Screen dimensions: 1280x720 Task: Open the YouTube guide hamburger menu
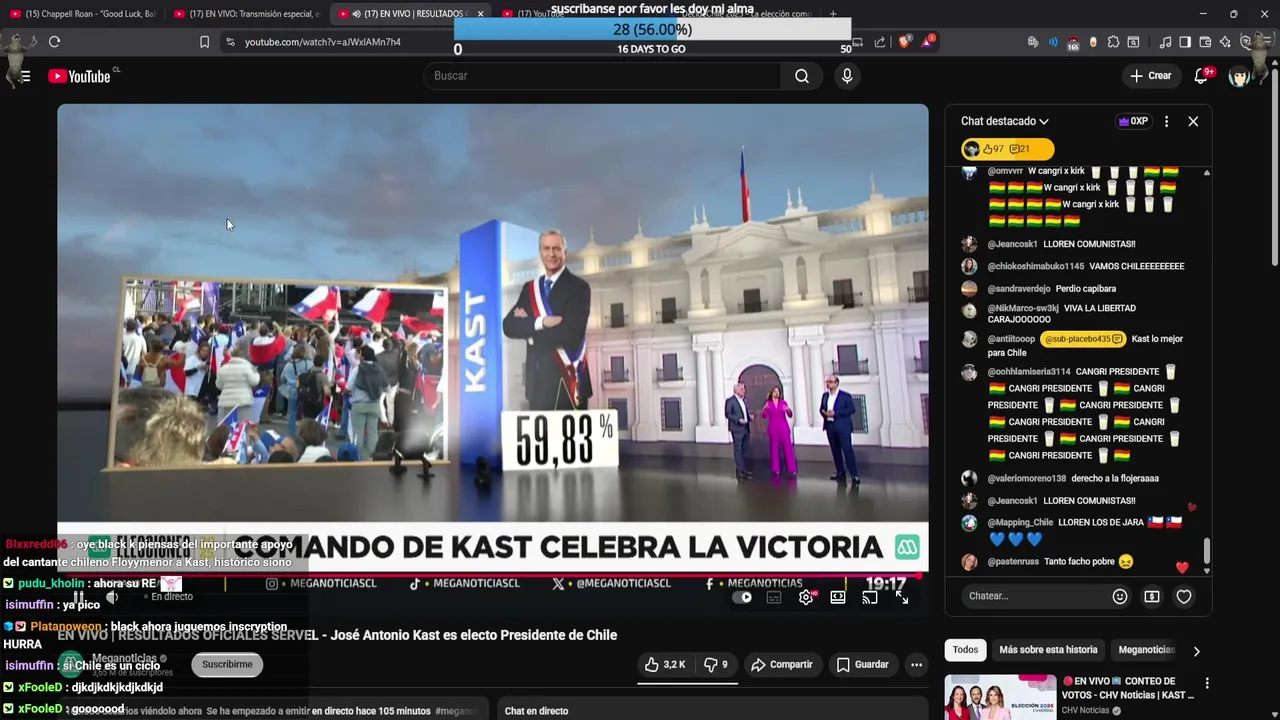(x=25, y=76)
